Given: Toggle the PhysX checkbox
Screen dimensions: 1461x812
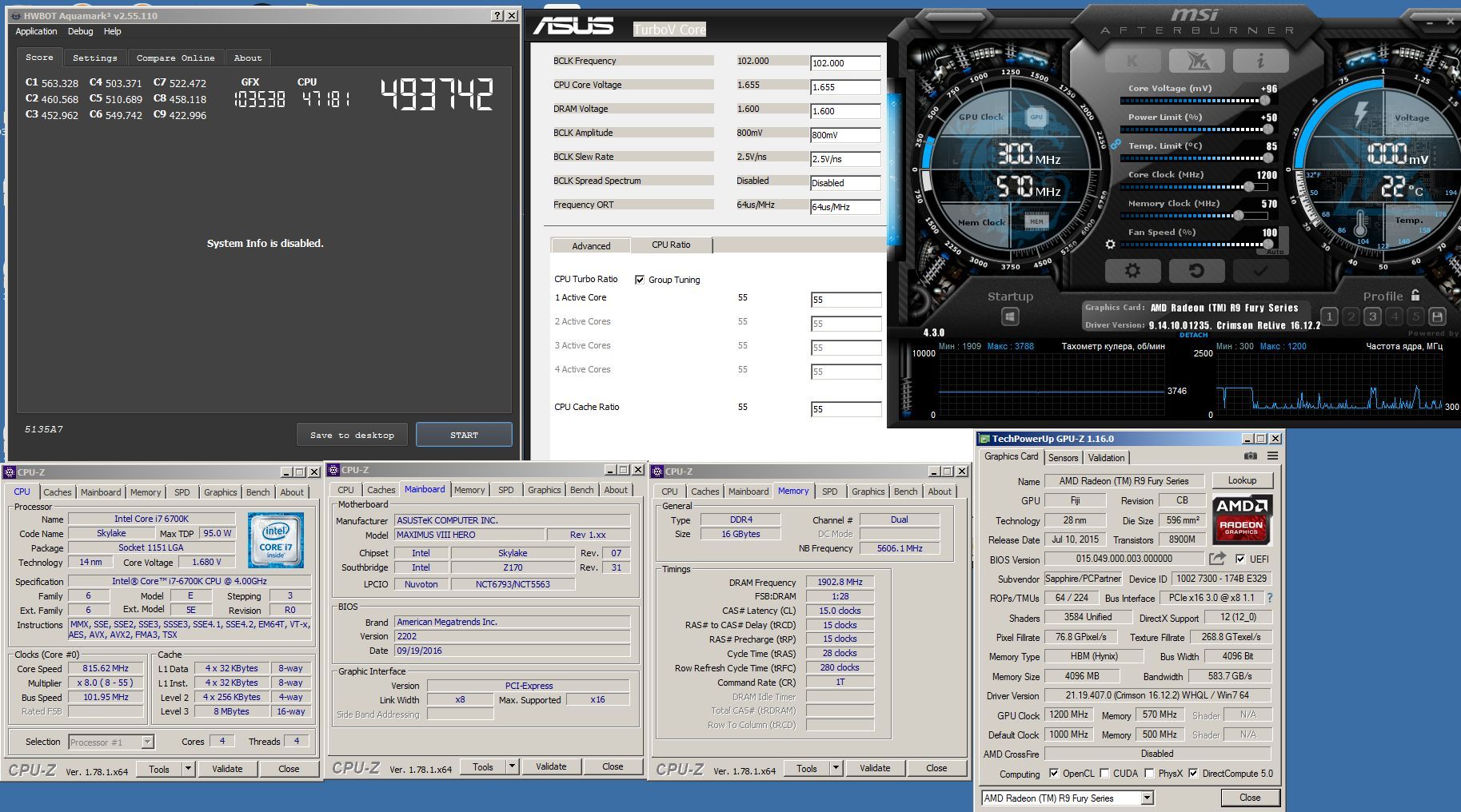Looking at the screenshot, I should click(1149, 773).
